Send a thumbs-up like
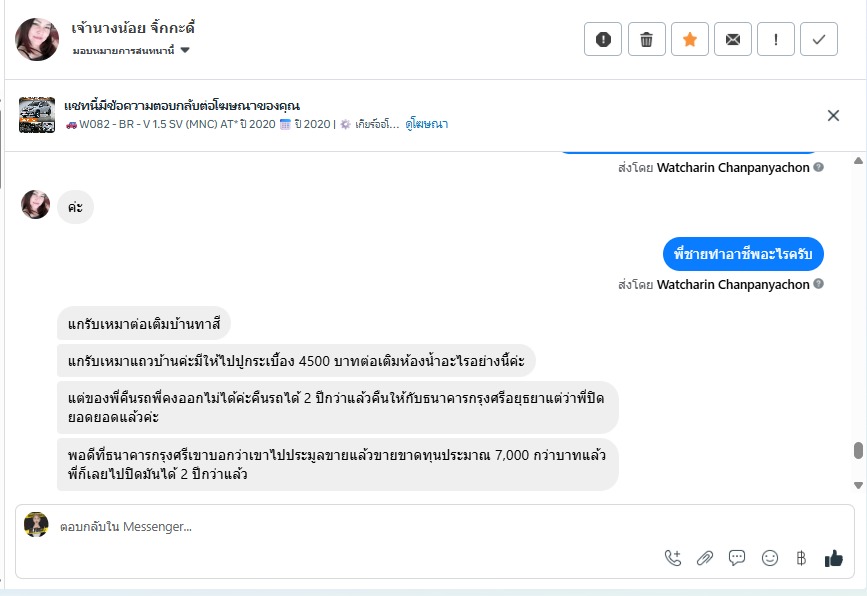867x596 pixels. (x=833, y=558)
